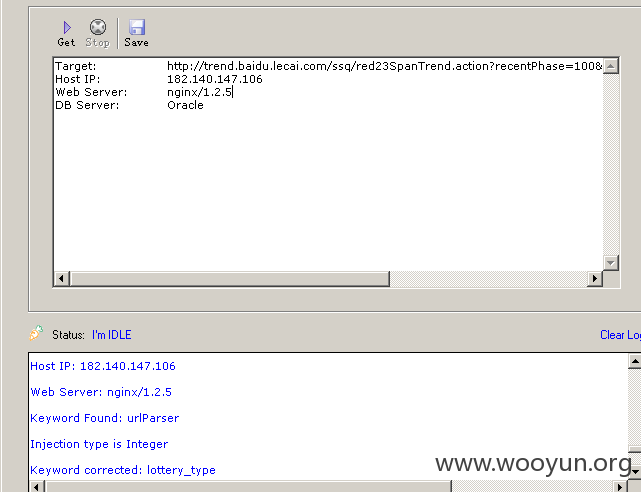
Task: Click the log line 'Keyword corrected: lottery_type'
Action: [x=123, y=470]
